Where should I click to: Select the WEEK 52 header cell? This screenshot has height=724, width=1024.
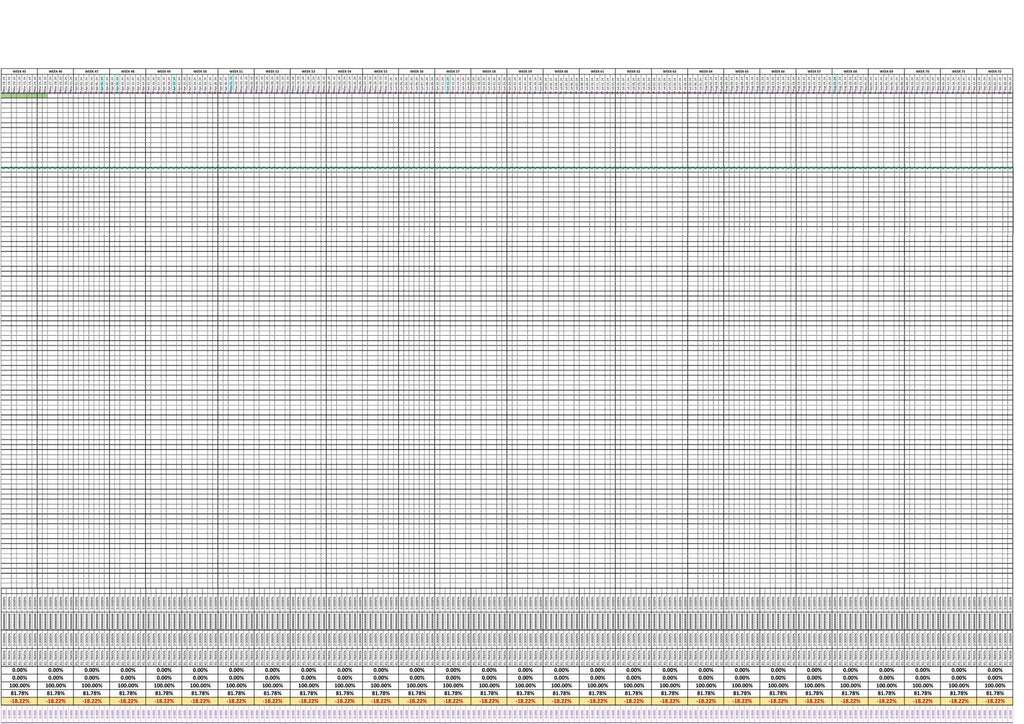point(272,71)
